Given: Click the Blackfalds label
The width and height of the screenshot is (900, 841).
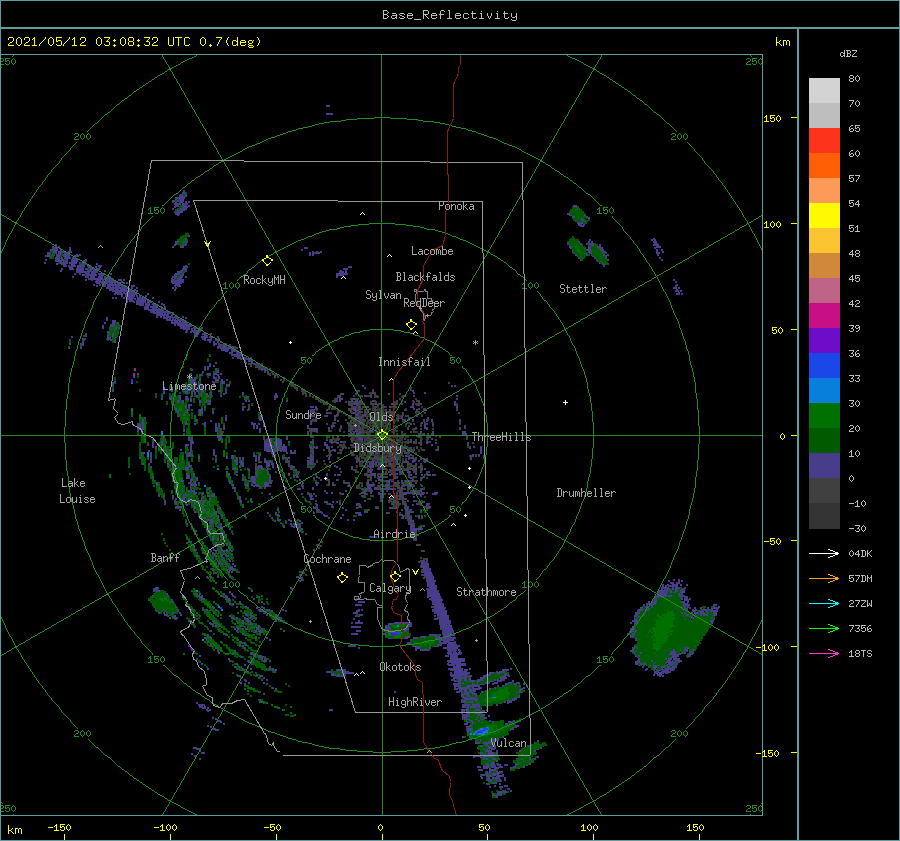Looking at the screenshot, I should [x=425, y=277].
